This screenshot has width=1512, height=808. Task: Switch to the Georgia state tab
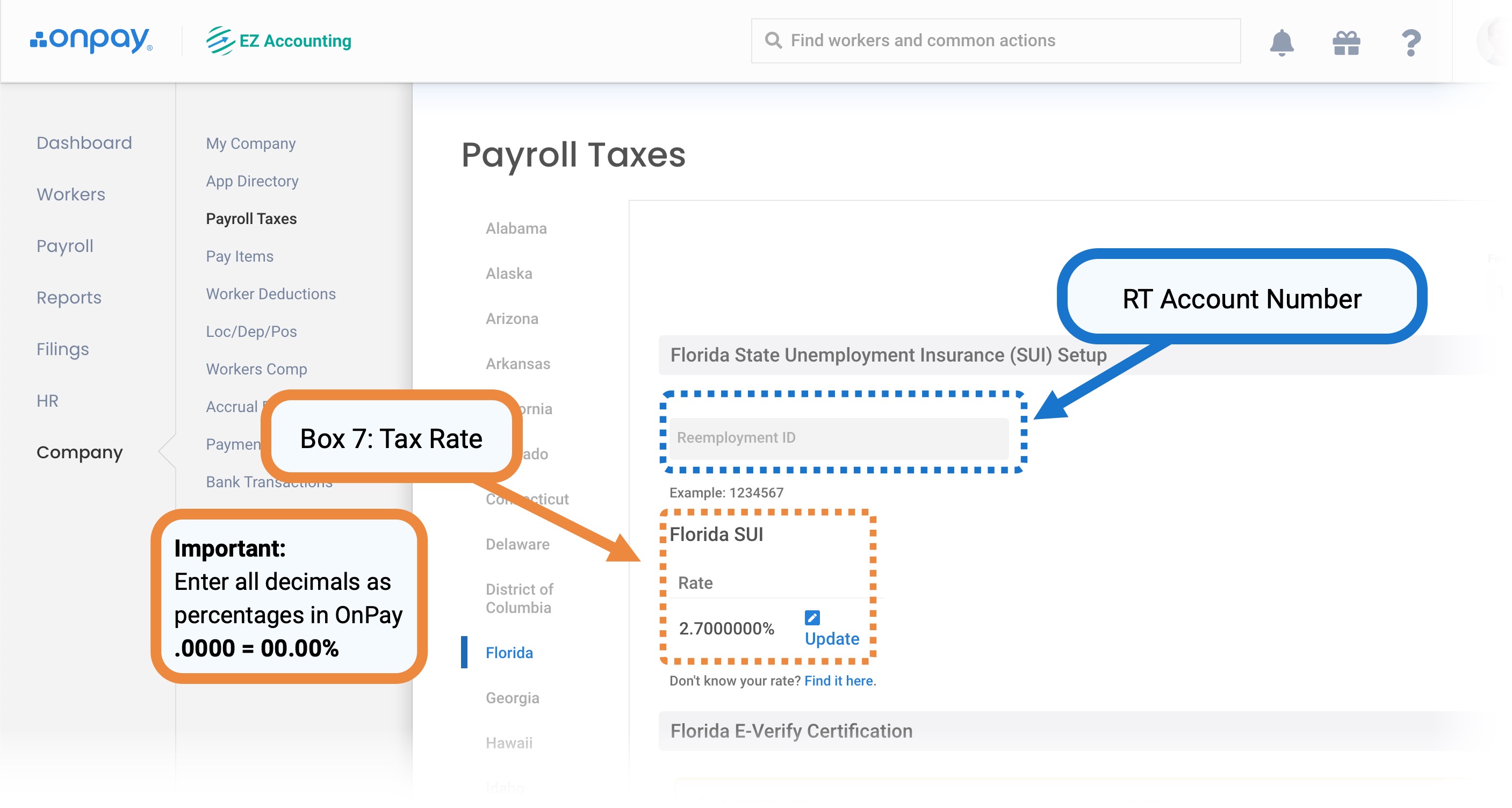pyautogui.click(x=511, y=698)
